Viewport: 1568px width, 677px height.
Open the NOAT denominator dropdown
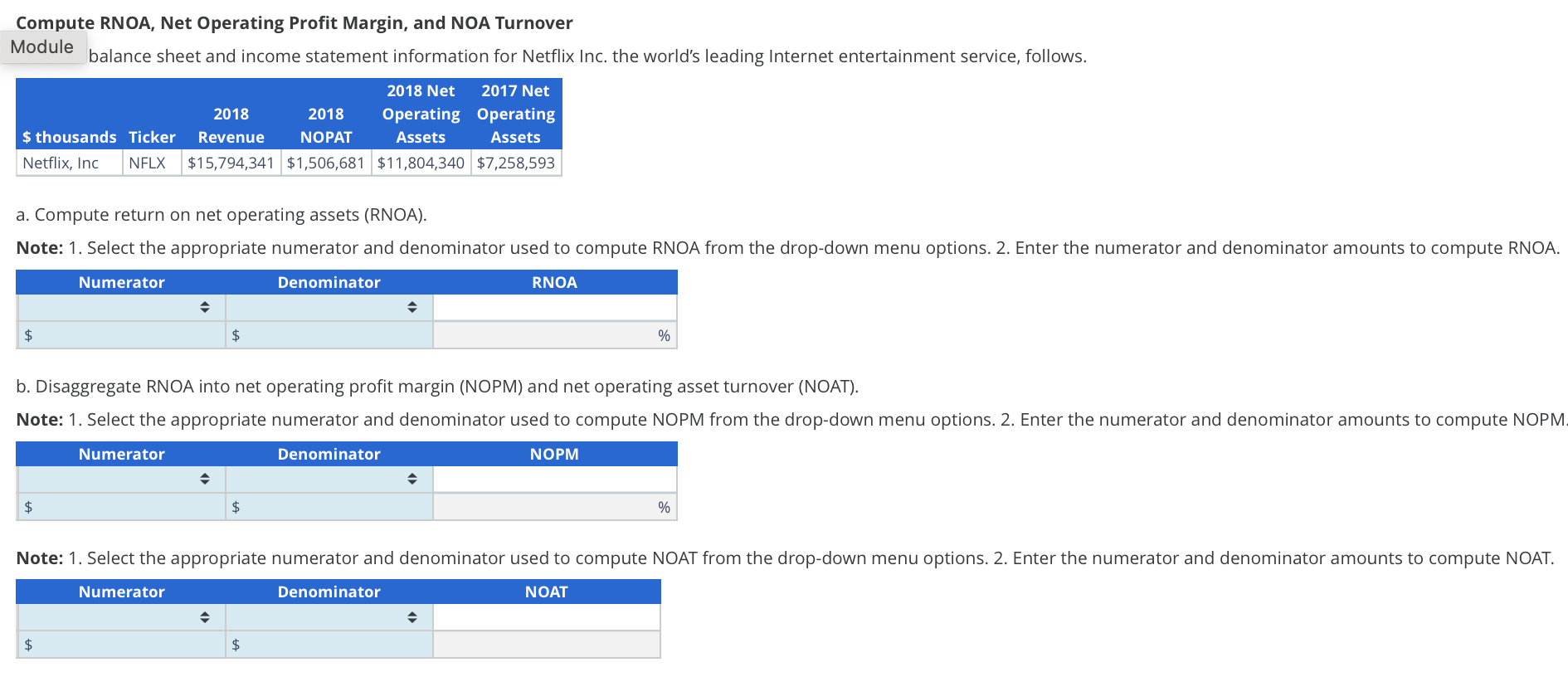pos(329,617)
